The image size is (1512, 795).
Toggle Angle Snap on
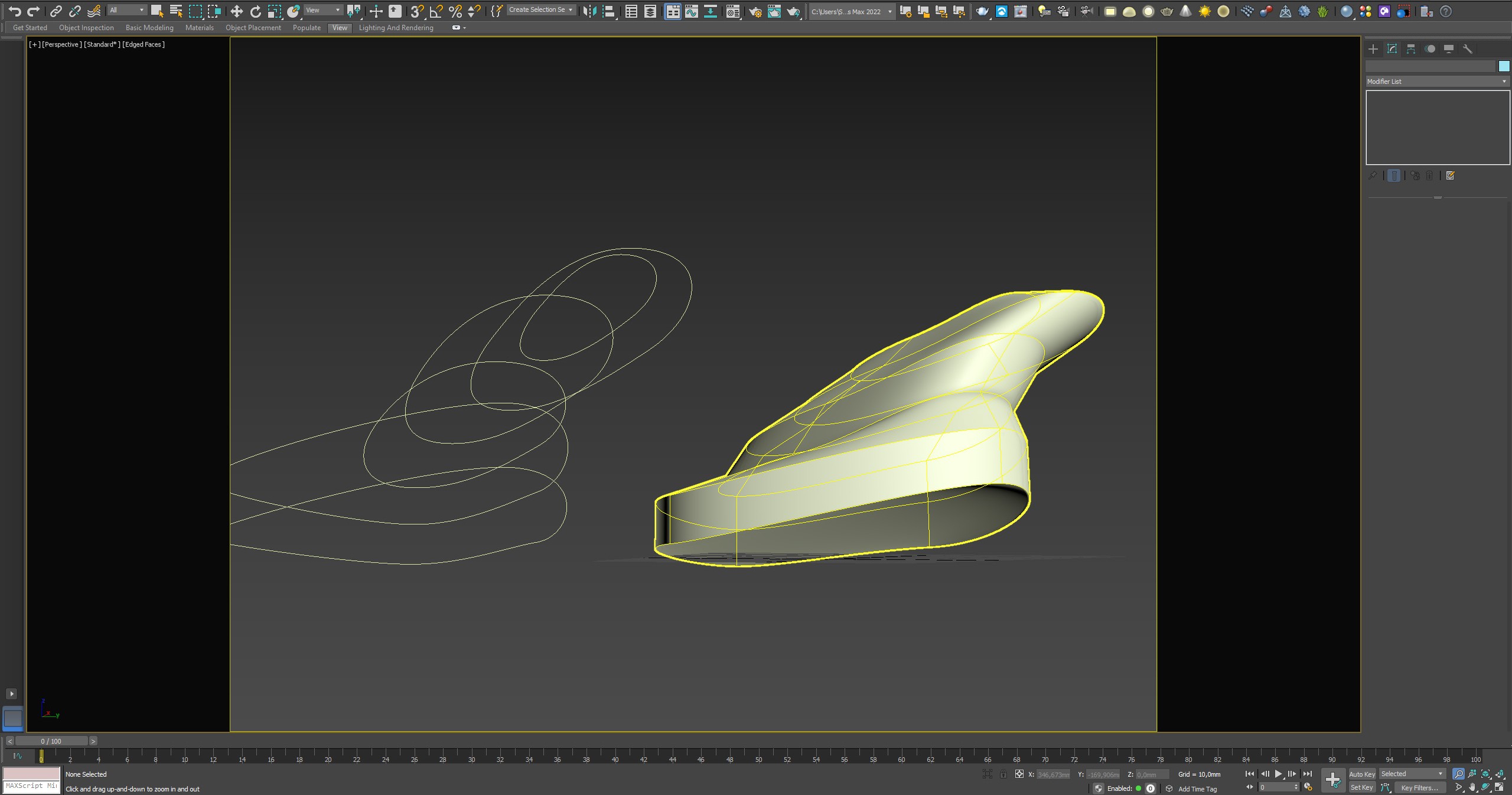pyautogui.click(x=436, y=11)
